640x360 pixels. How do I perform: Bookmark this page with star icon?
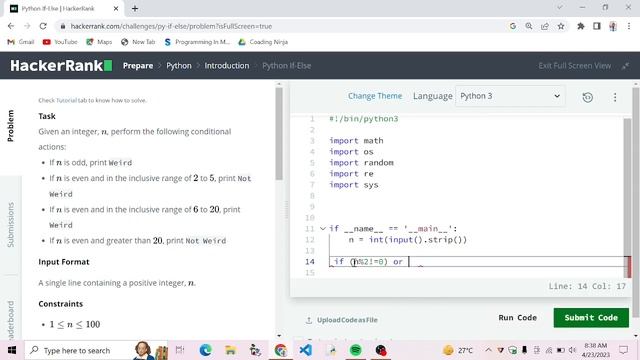561,26
